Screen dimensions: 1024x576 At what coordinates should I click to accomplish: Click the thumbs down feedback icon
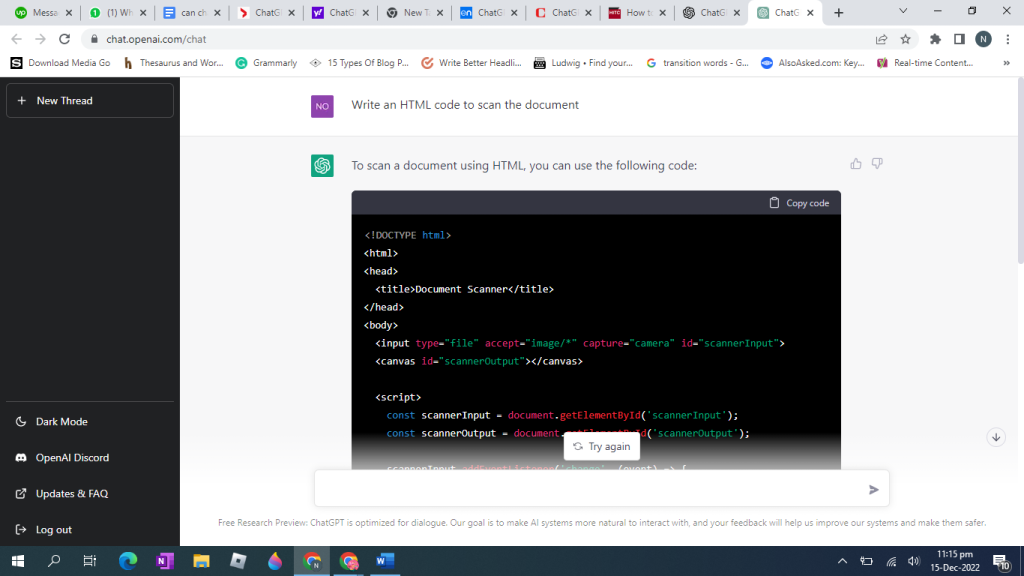877,164
